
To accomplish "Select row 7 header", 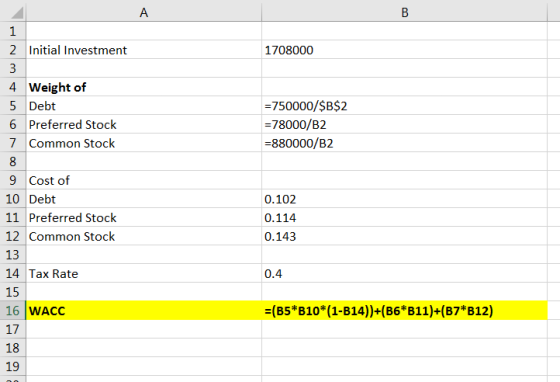I will pos(13,143).
